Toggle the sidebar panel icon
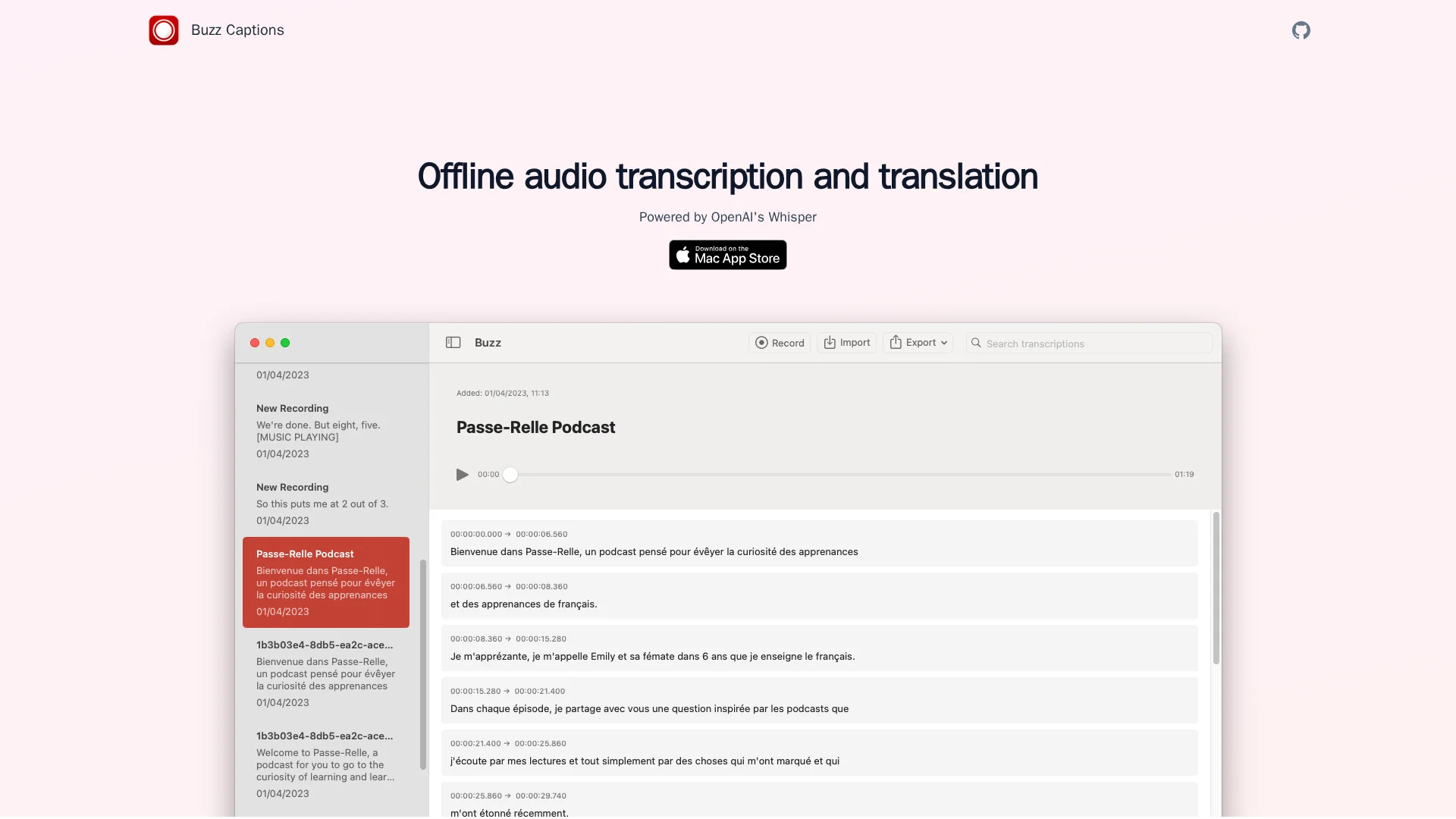Viewport: 1456px width, 819px height. [x=453, y=343]
